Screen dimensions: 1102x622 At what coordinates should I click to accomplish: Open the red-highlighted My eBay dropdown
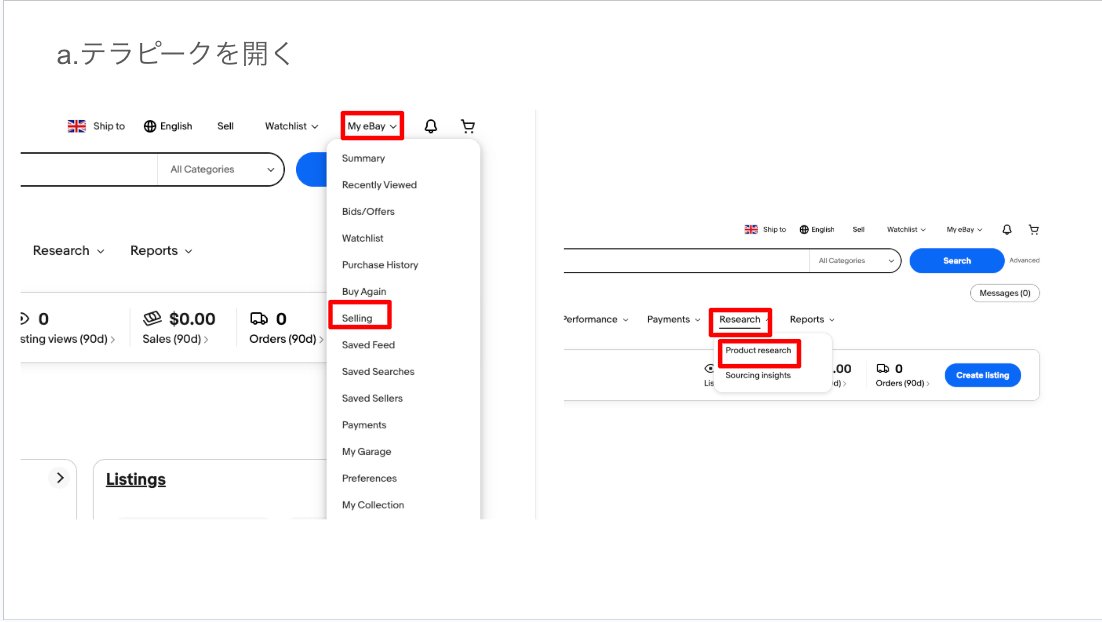tap(372, 126)
